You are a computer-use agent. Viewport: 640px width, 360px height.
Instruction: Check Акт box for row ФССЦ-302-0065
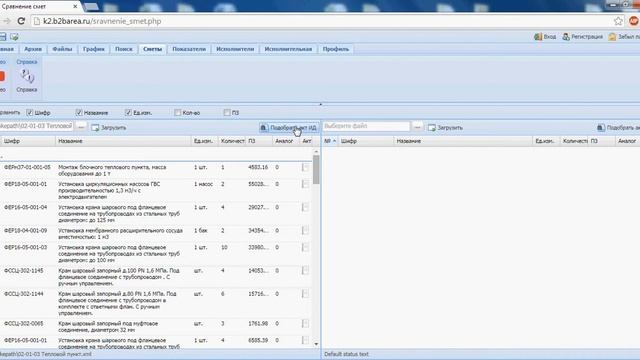305,324
